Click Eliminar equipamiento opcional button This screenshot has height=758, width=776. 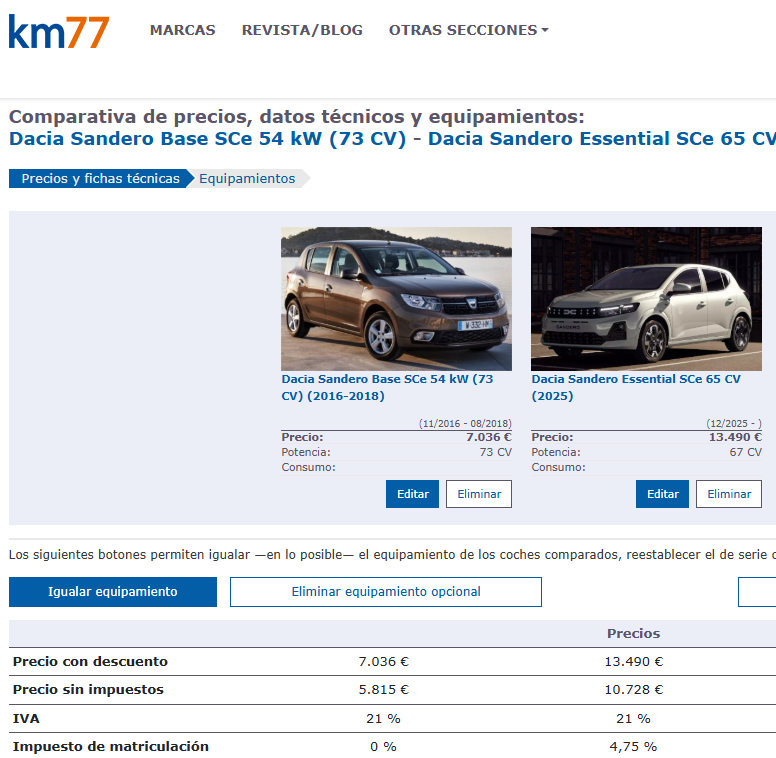[x=386, y=592]
